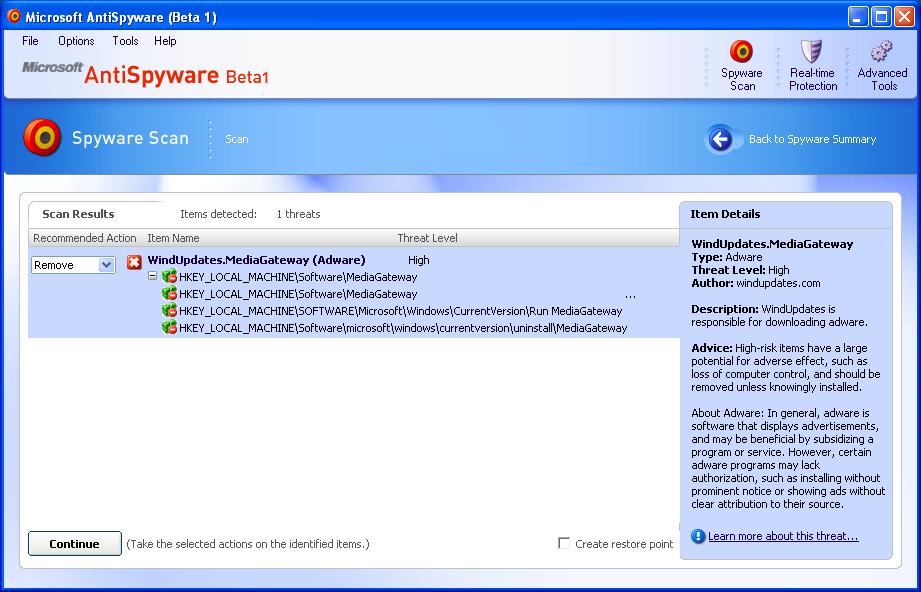Sort by Threat Level column header

[428, 238]
